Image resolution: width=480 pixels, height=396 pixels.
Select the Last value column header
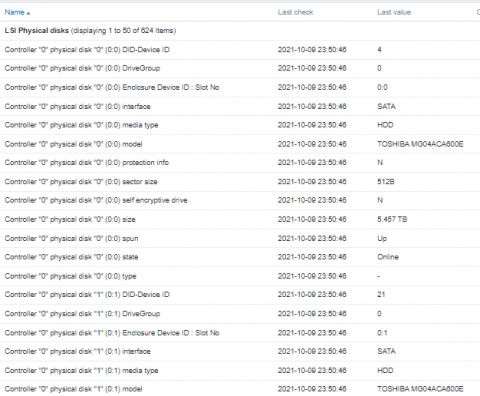394,12
